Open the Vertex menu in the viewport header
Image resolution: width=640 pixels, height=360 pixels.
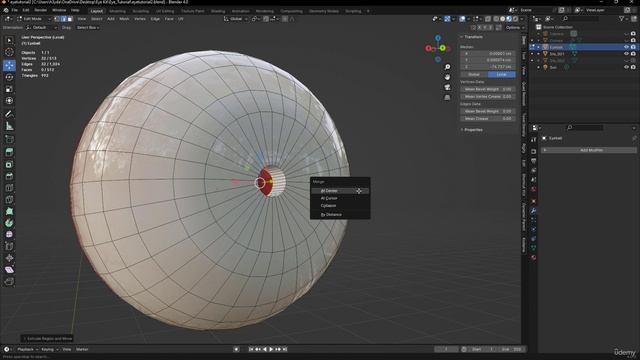click(140, 19)
